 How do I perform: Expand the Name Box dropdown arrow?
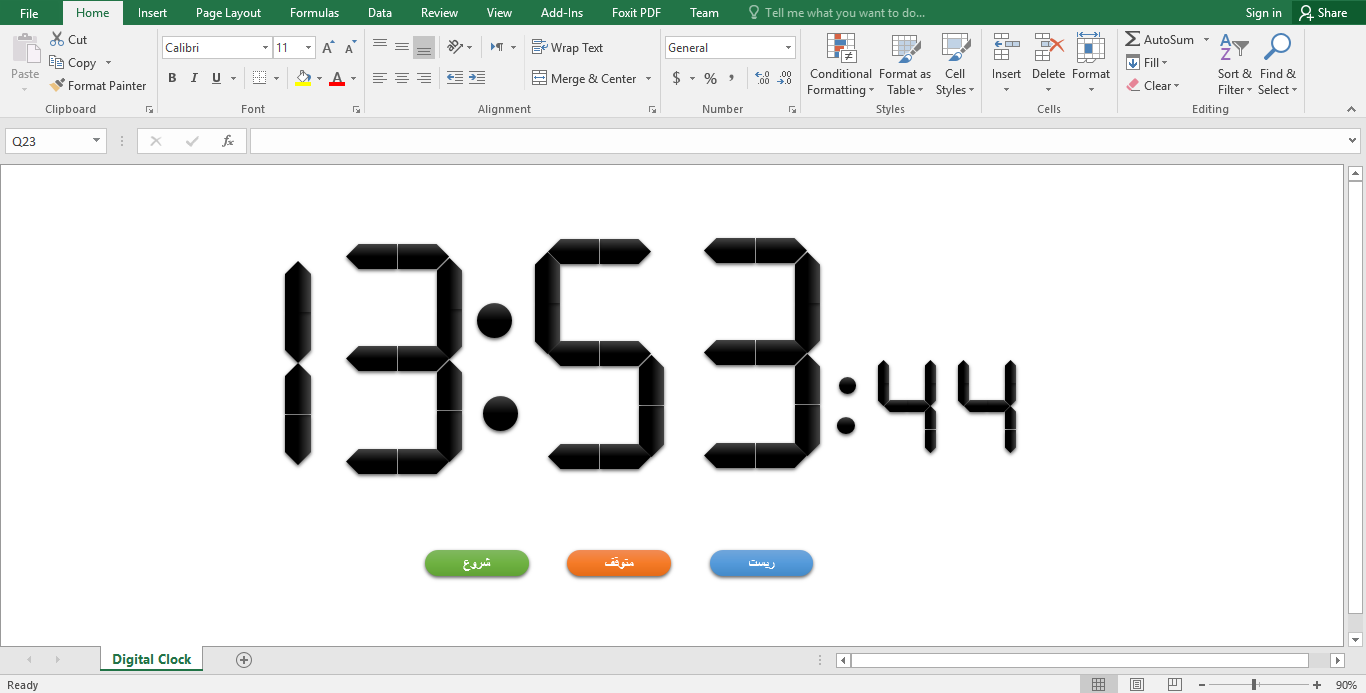pos(97,141)
